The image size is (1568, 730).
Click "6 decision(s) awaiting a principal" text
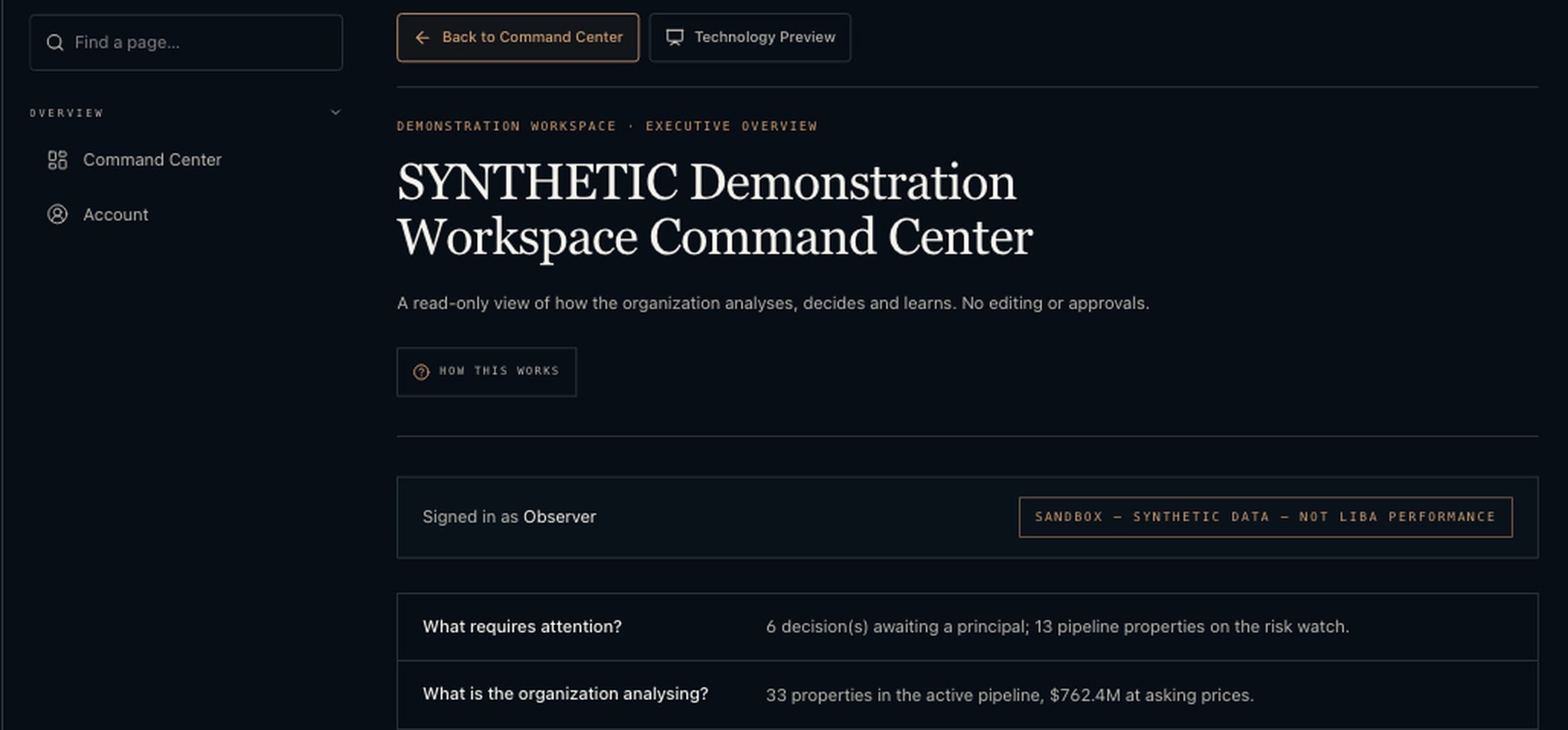(896, 627)
